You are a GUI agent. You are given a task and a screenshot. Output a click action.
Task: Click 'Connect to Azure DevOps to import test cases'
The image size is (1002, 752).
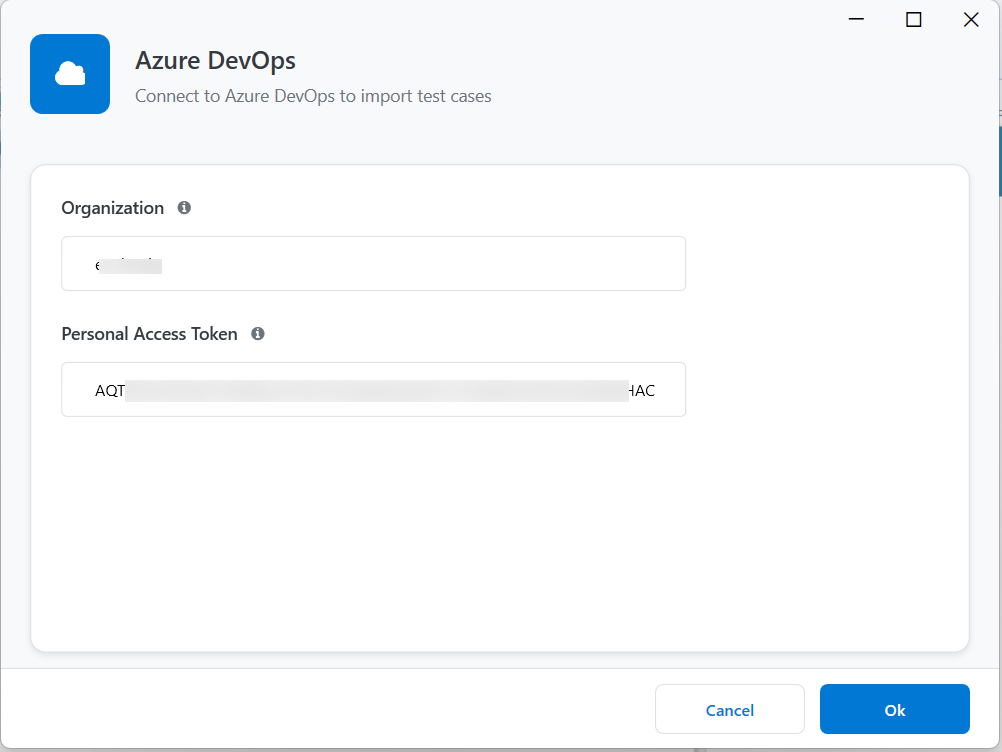(313, 96)
